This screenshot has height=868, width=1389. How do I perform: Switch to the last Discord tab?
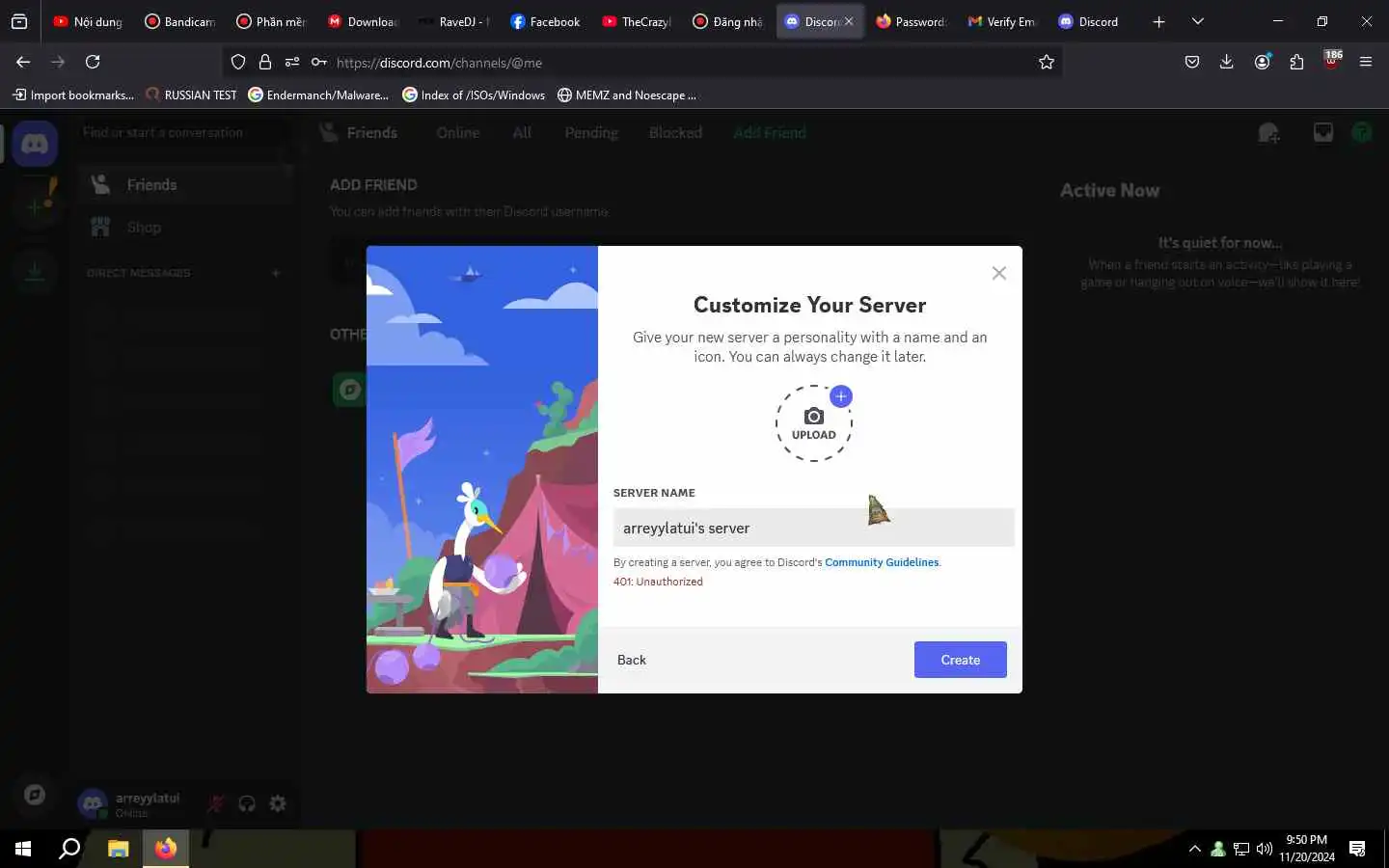(x=1095, y=21)
